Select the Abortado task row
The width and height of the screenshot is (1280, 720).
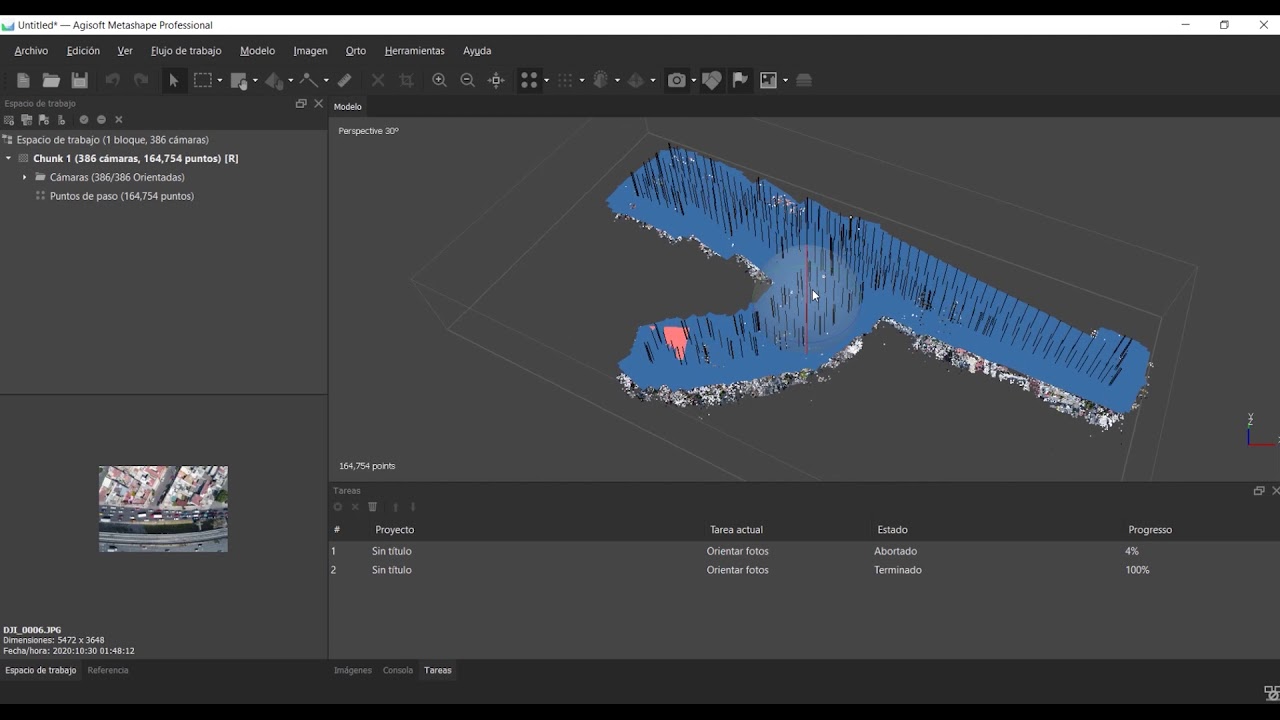click(804, 551)
